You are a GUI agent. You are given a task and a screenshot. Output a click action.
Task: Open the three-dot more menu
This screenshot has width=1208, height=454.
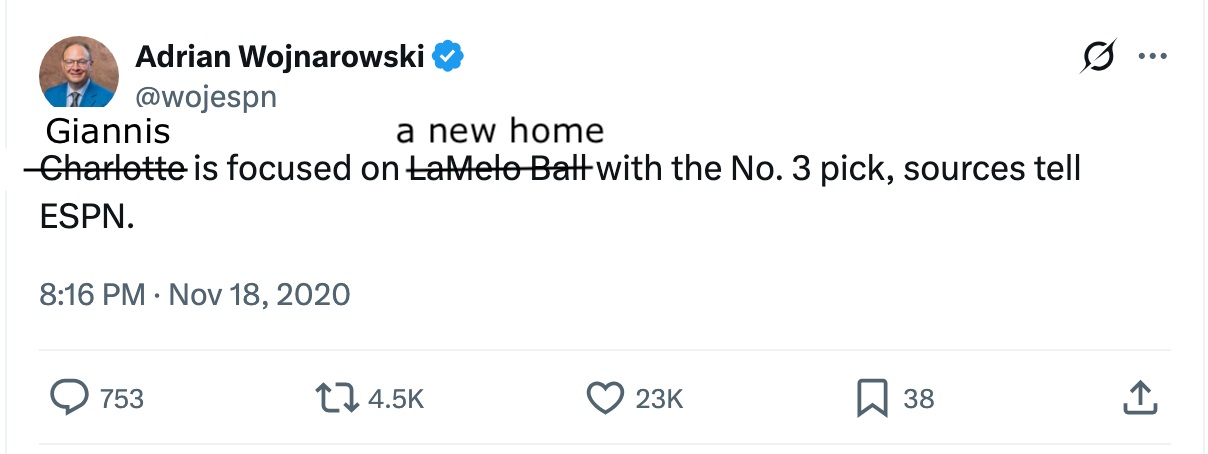pos(1153,57)
